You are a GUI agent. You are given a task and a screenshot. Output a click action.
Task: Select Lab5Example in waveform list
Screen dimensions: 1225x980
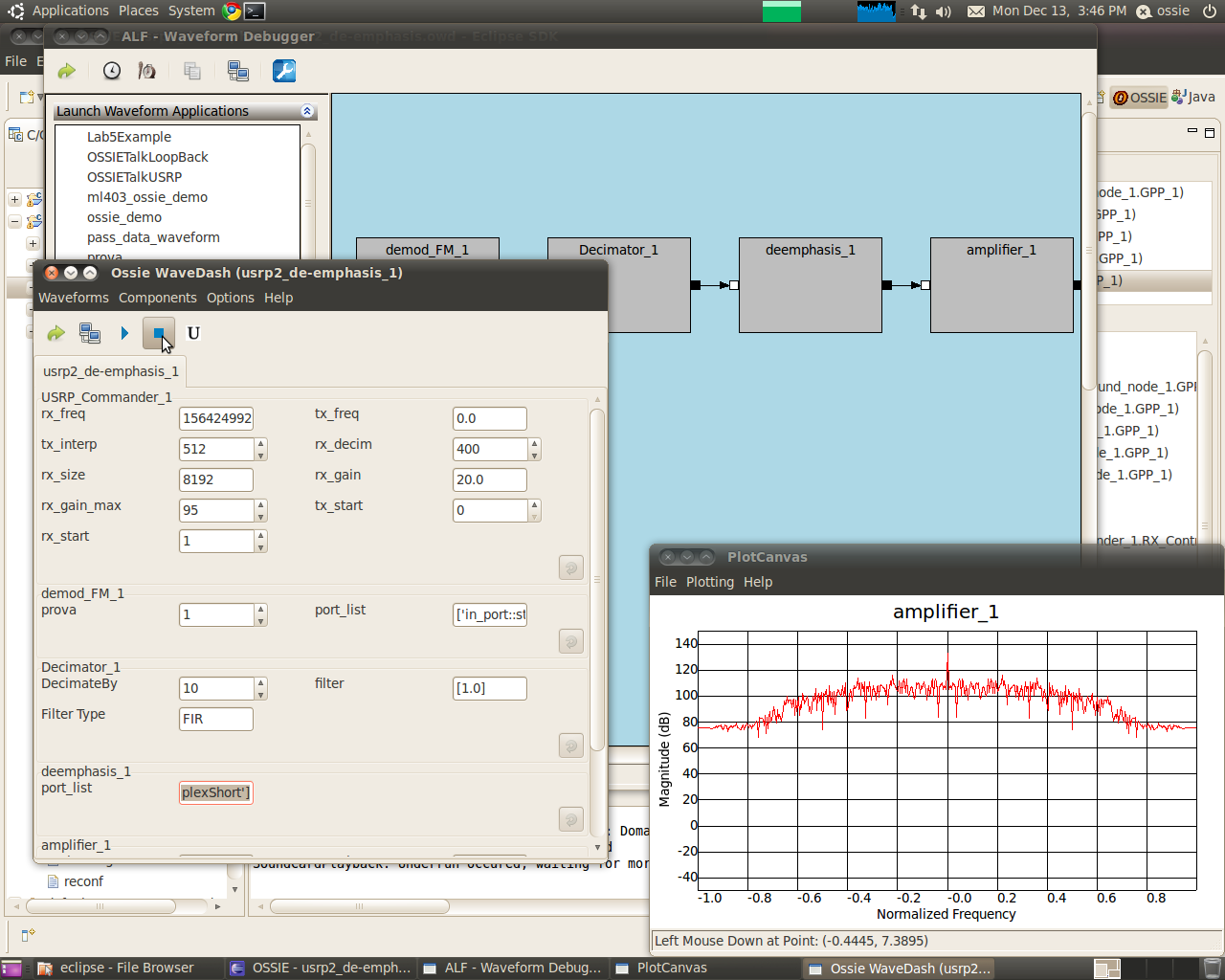[x=129, y=137]
